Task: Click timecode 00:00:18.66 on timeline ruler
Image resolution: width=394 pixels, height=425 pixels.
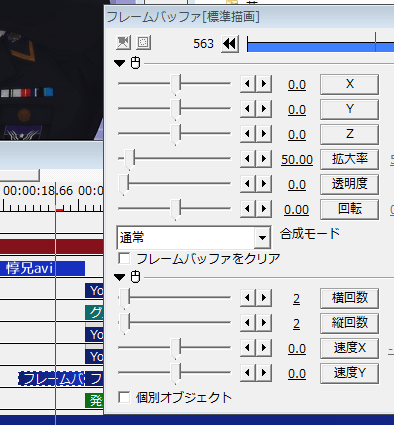Action: (x=38, y=191)
